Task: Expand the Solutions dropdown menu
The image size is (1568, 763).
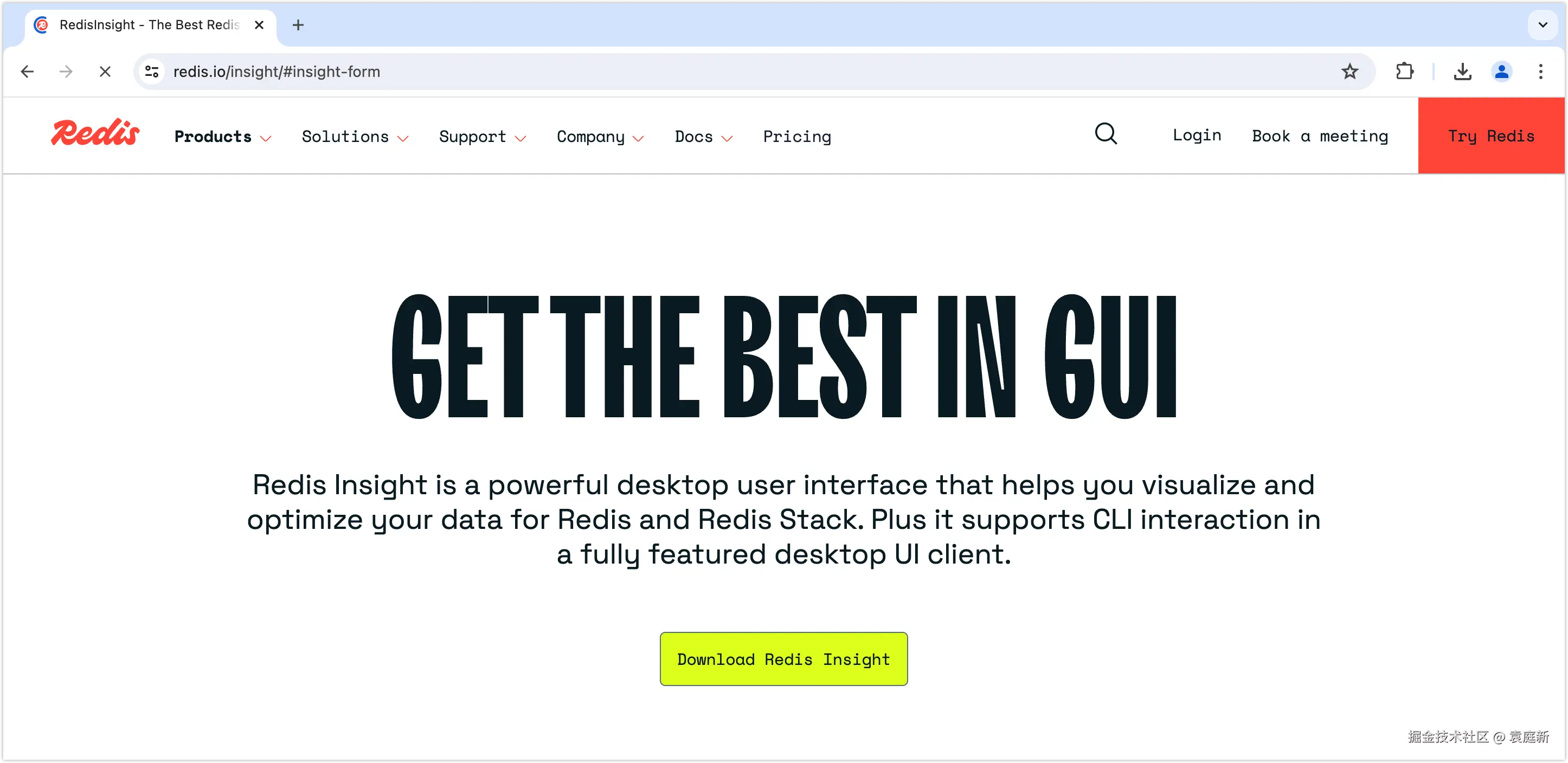Action: coord(355,137)
